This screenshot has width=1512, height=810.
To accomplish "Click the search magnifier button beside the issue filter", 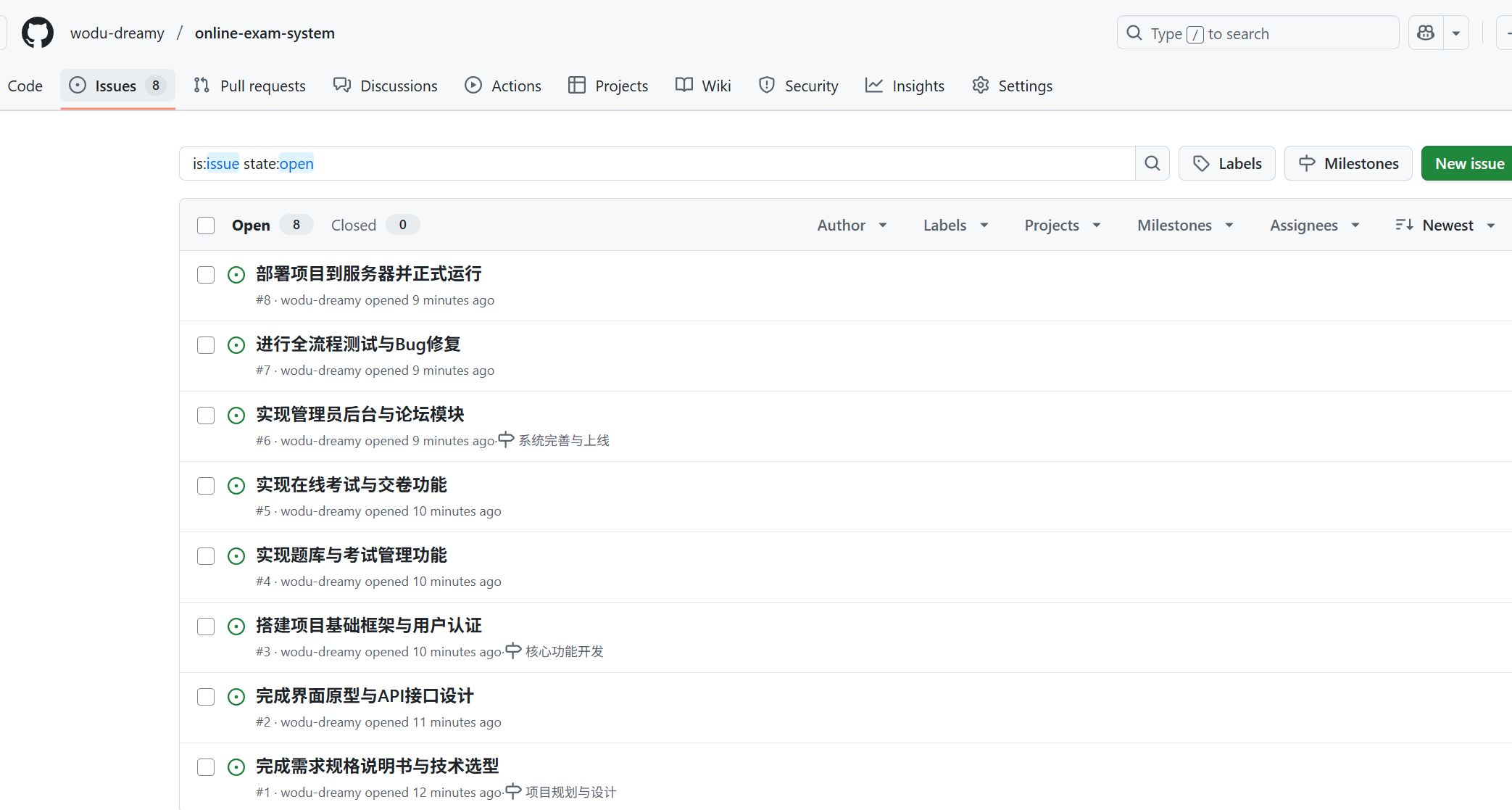I will pos(1152,164).
